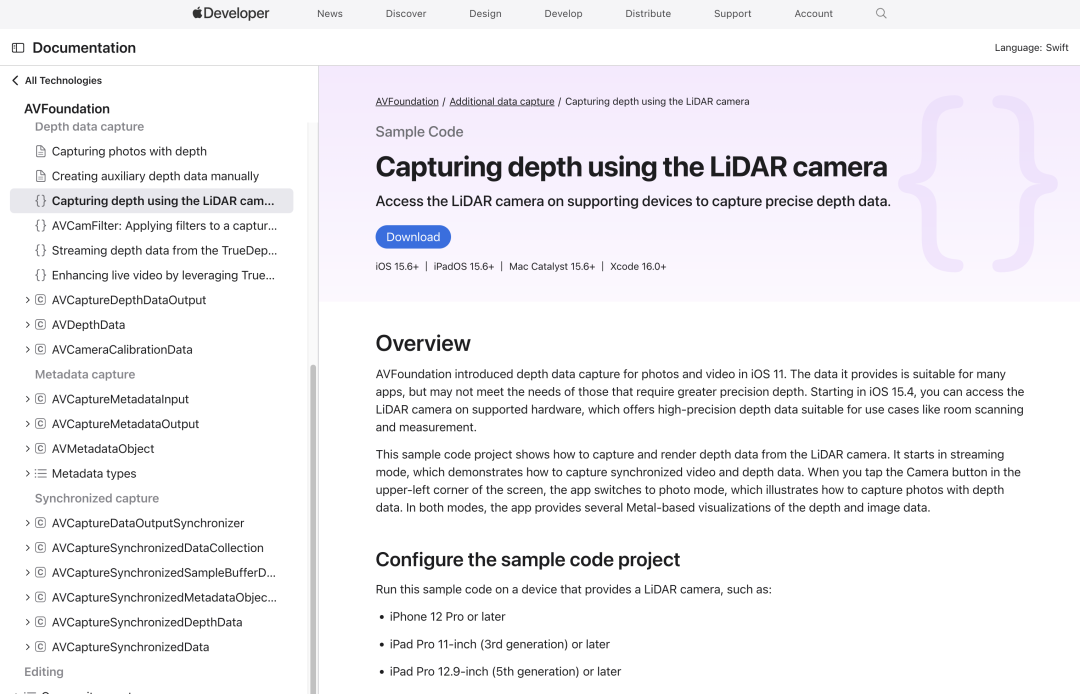The height and width of the screenshot is (694, 1080).
Task: Select AVCaptureSynchronizedDataCollection in sidebar
Action: tap(158, 547)
